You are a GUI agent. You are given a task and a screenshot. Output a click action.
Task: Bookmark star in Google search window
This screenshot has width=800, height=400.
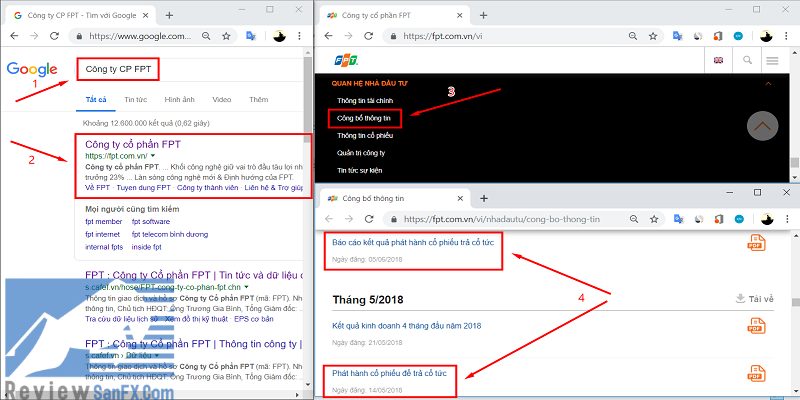pyautogui.click(x=226, y=36)
